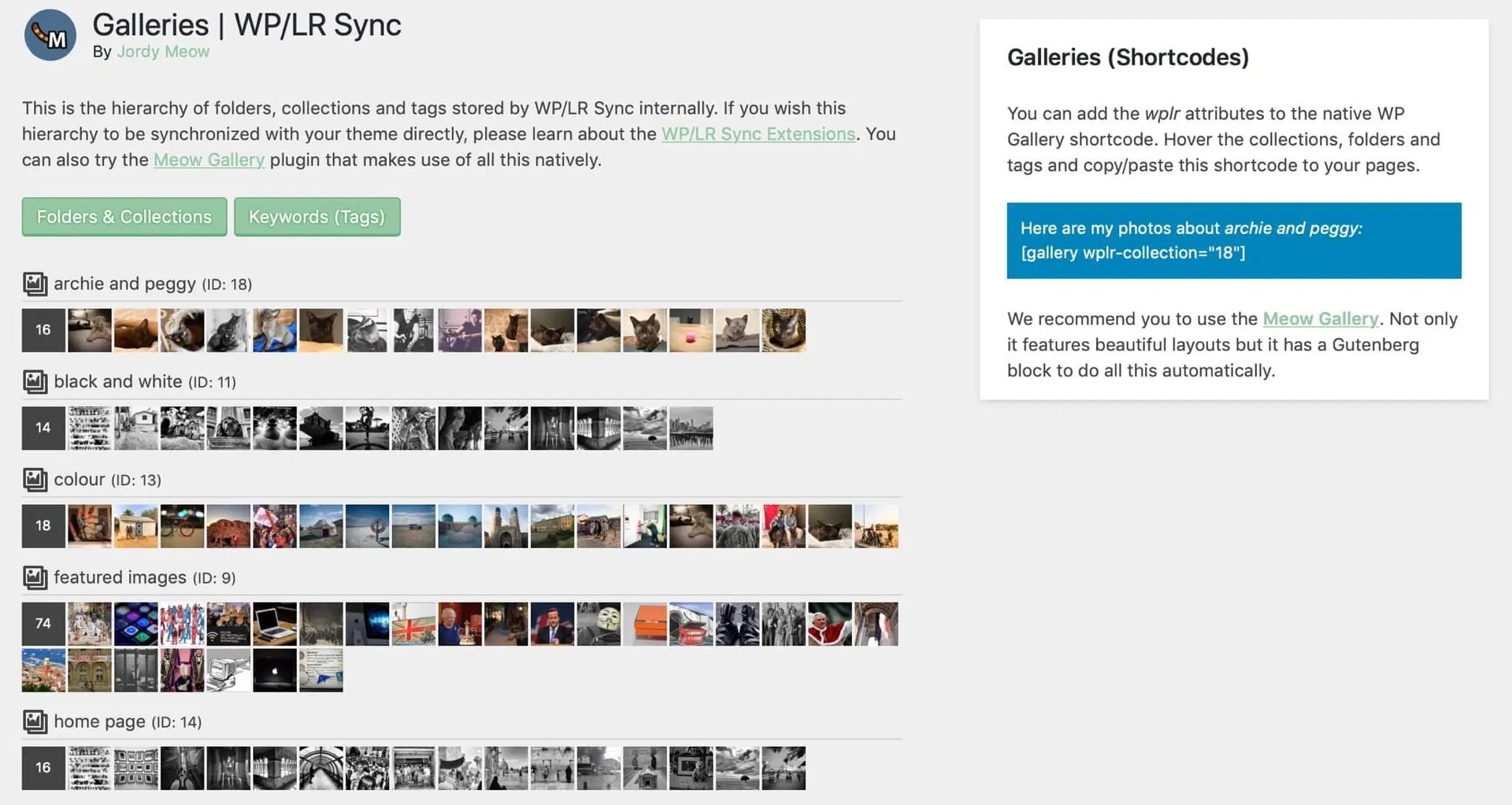Screen dimensions: 1512x805
Task: Open last thumbnail in colour row
Action: point(876,525)
